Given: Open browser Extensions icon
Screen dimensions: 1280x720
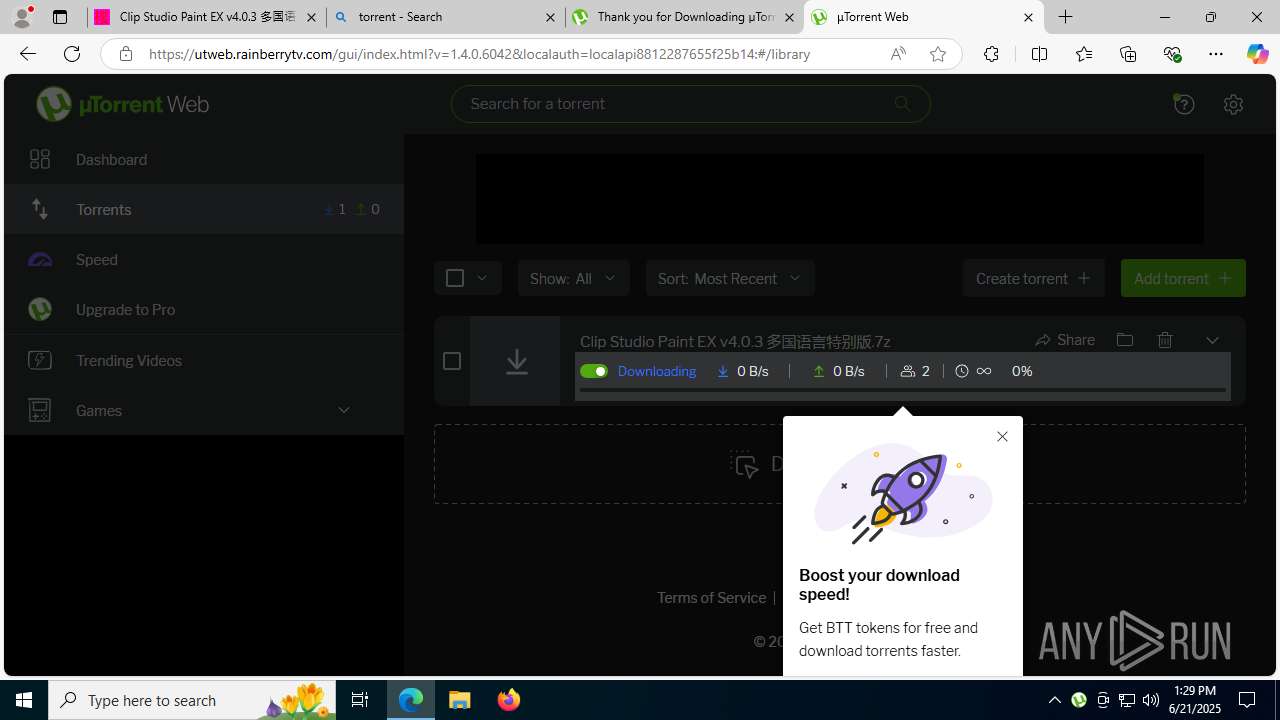Looking at the screenshot, I should [991, 54].
